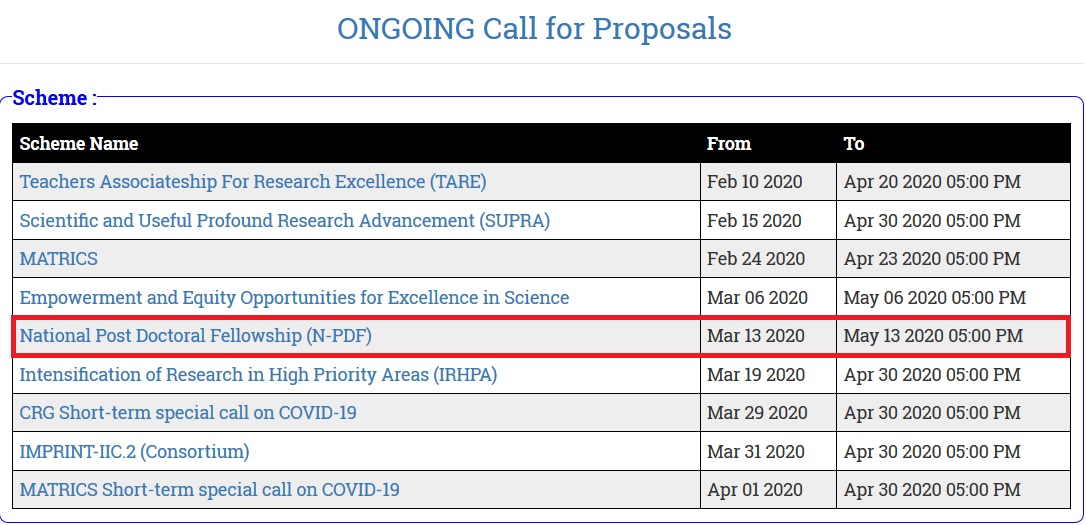Image resolution: width=1086 pixels, height=525 pixels.
Task: Click the Scheme fieldset label
Action: point(54,98)
